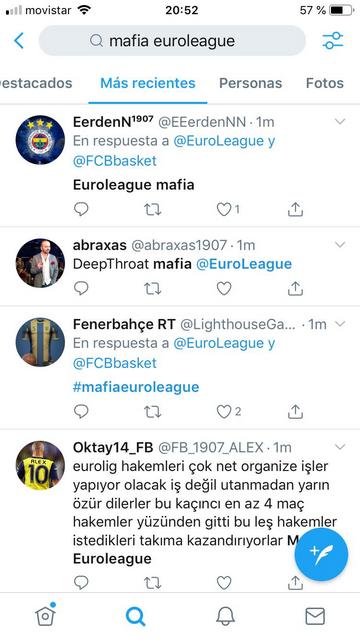Reply to the Fenerbahçe RT tweet
This screenshot has width=360, height=640.
81,412
